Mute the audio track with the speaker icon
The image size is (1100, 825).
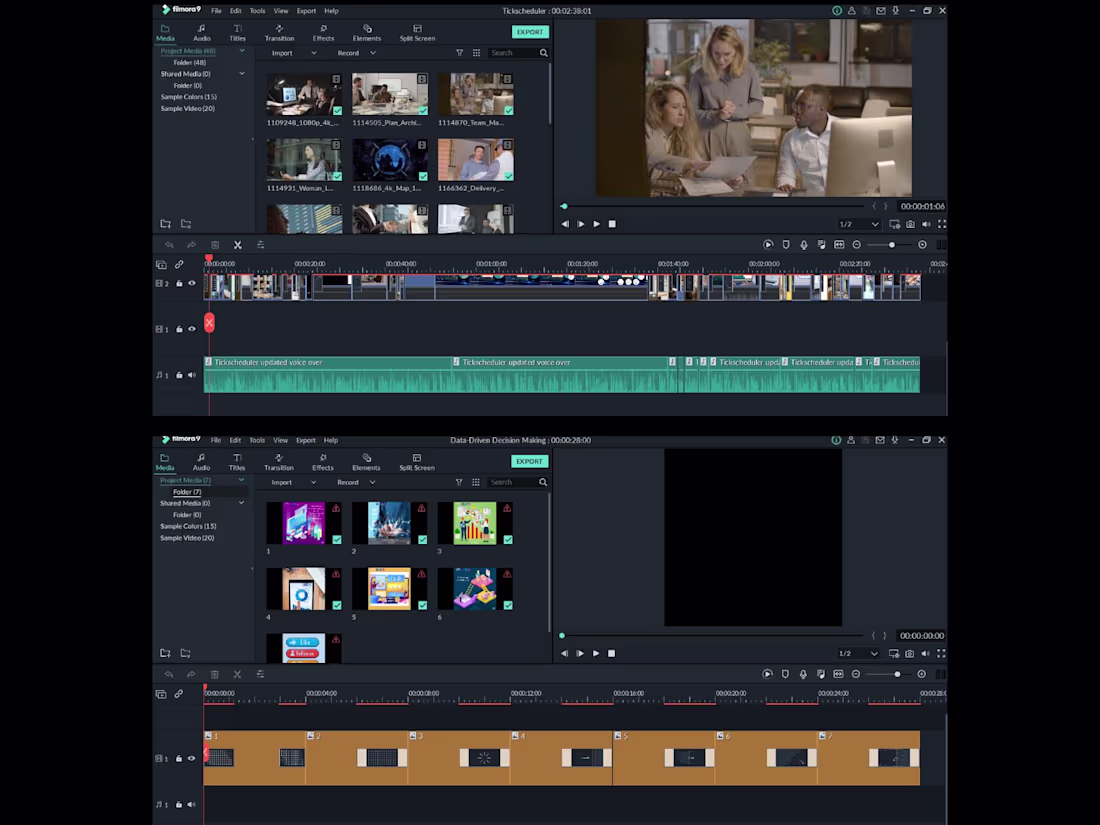191,375
